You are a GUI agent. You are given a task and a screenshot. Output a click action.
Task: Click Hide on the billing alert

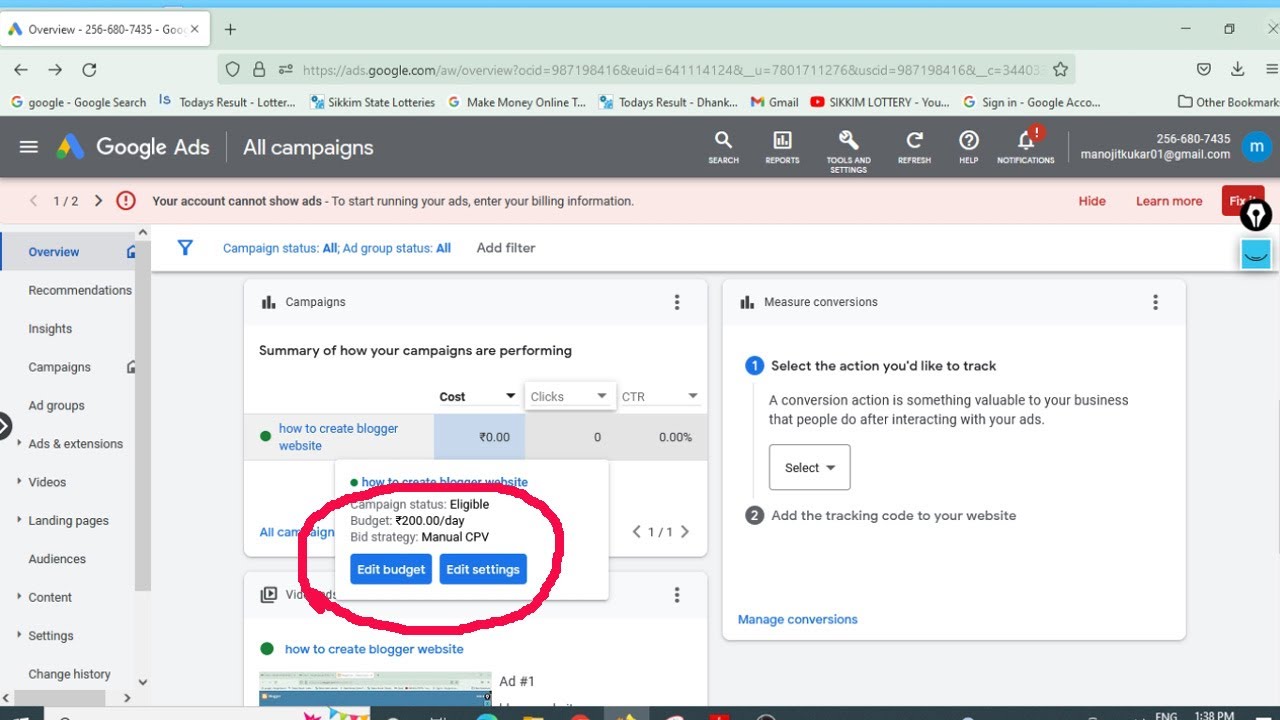pos(1092,201)
